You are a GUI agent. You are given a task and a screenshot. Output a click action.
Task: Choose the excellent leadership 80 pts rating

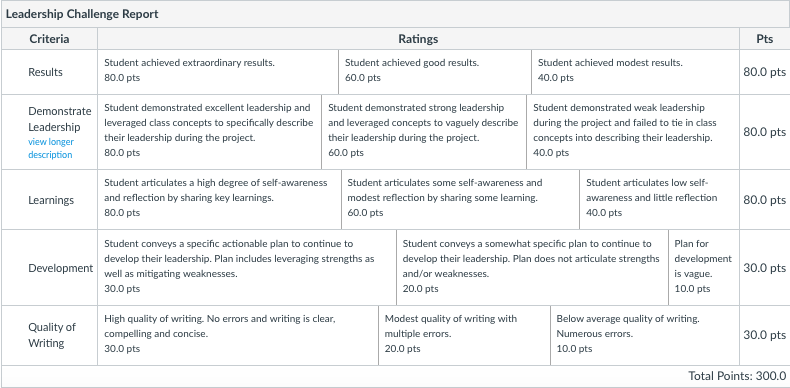(210, 132)
